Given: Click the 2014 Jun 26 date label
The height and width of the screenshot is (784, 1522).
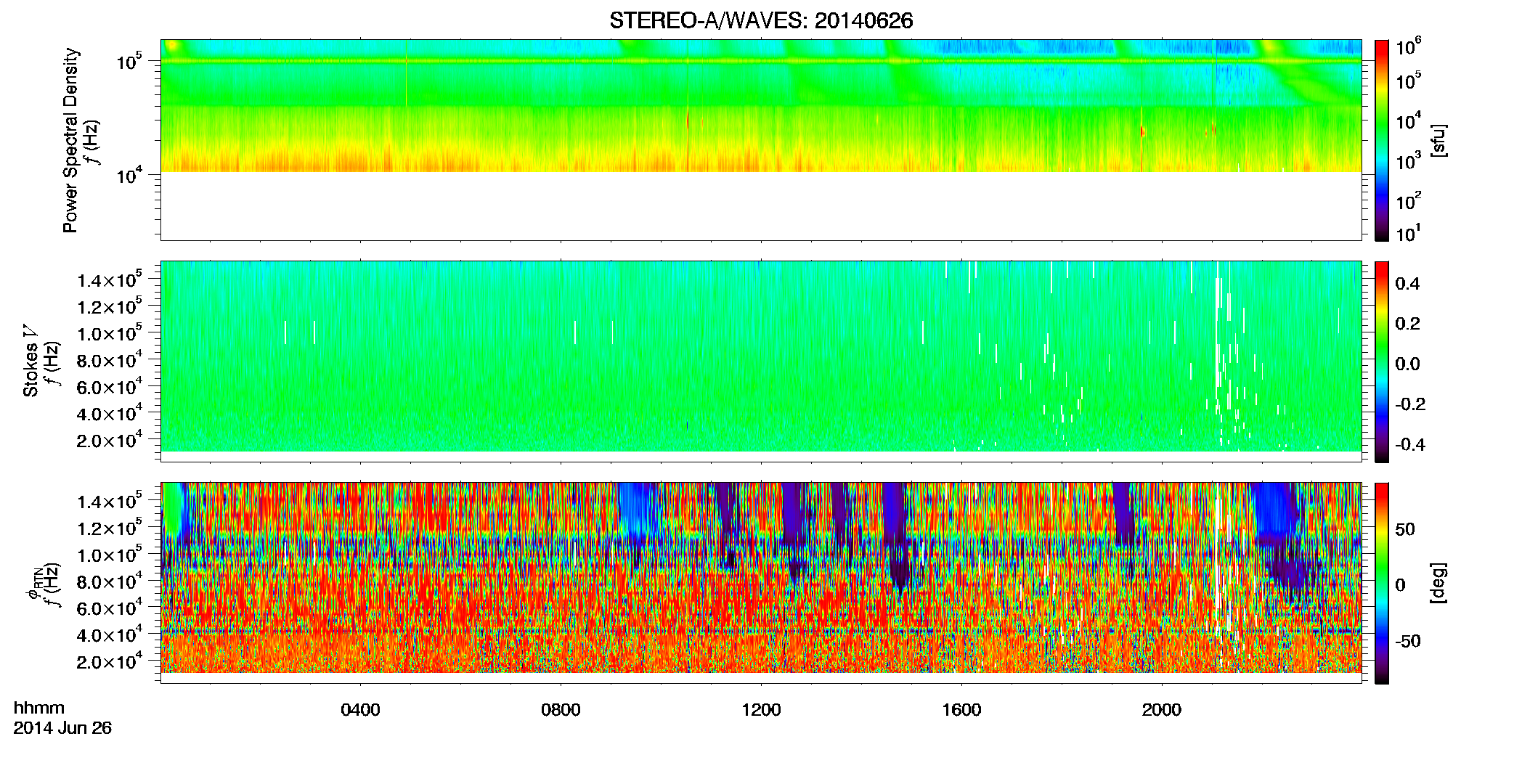Looking at the screenshot, I should pyautogui.click(x=62, y=728).
